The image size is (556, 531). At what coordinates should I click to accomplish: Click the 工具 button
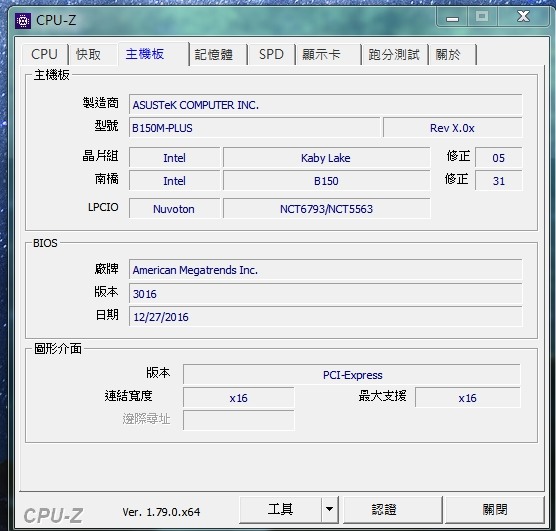pyautogui.click(x=280, y=509)
